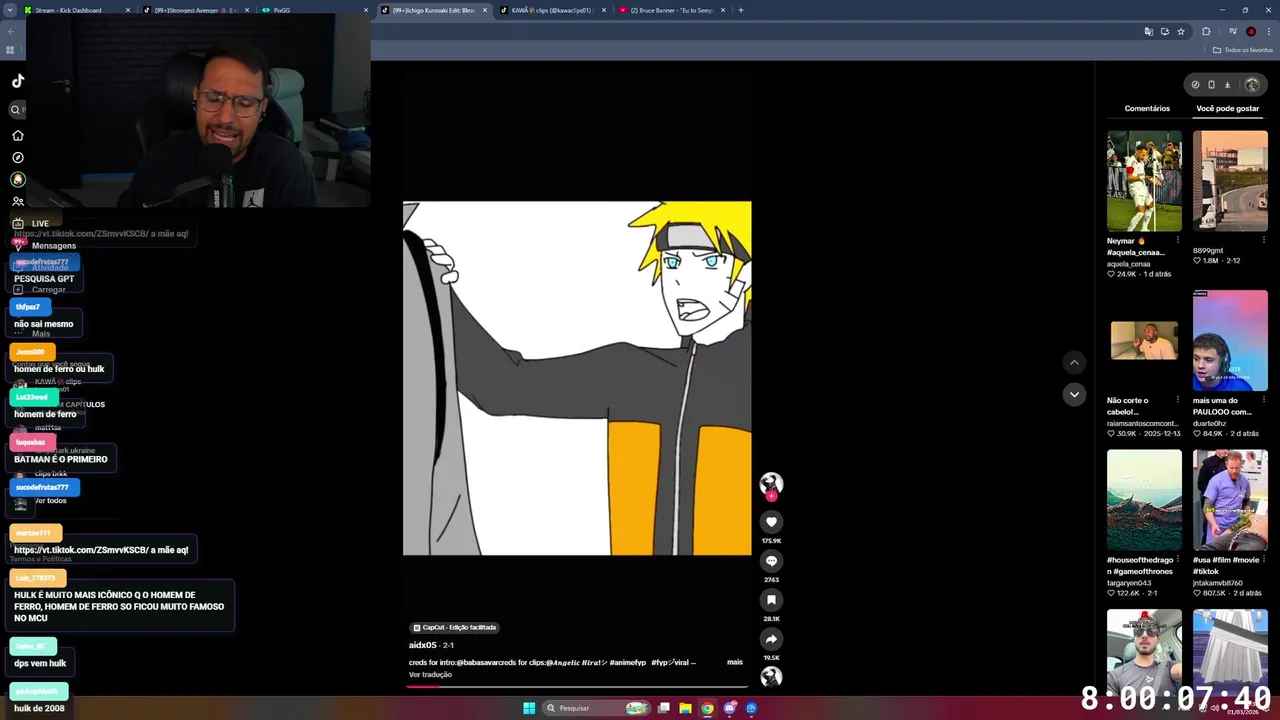Click the Chrome install app icon
1280x720 pixels.
(1164, 31)
